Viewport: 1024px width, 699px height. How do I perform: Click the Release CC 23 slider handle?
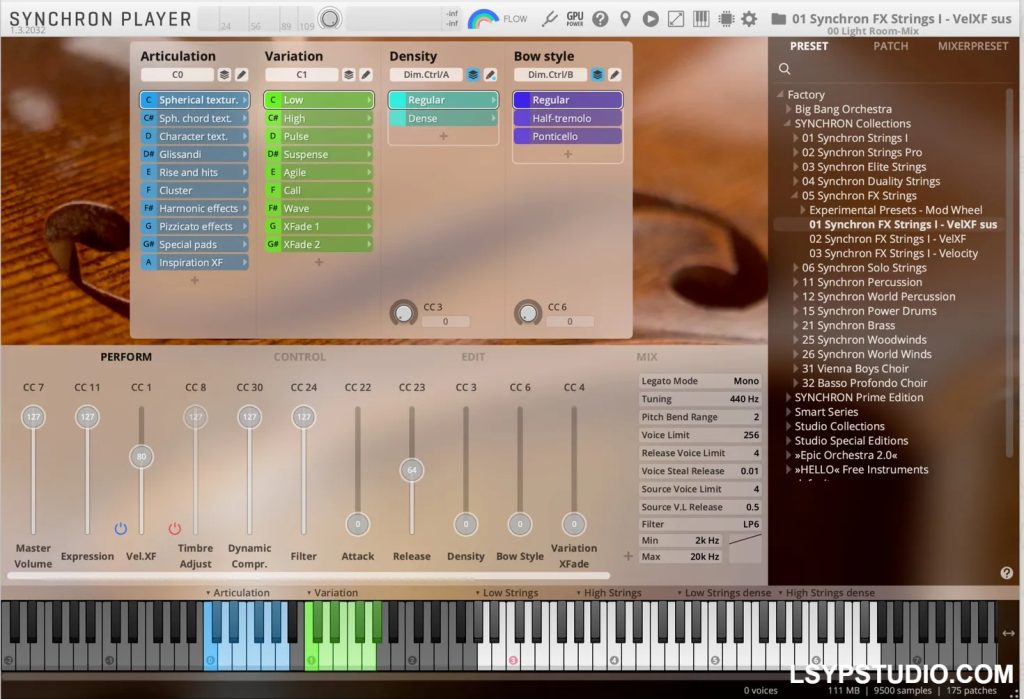click(x=411, y=470)
